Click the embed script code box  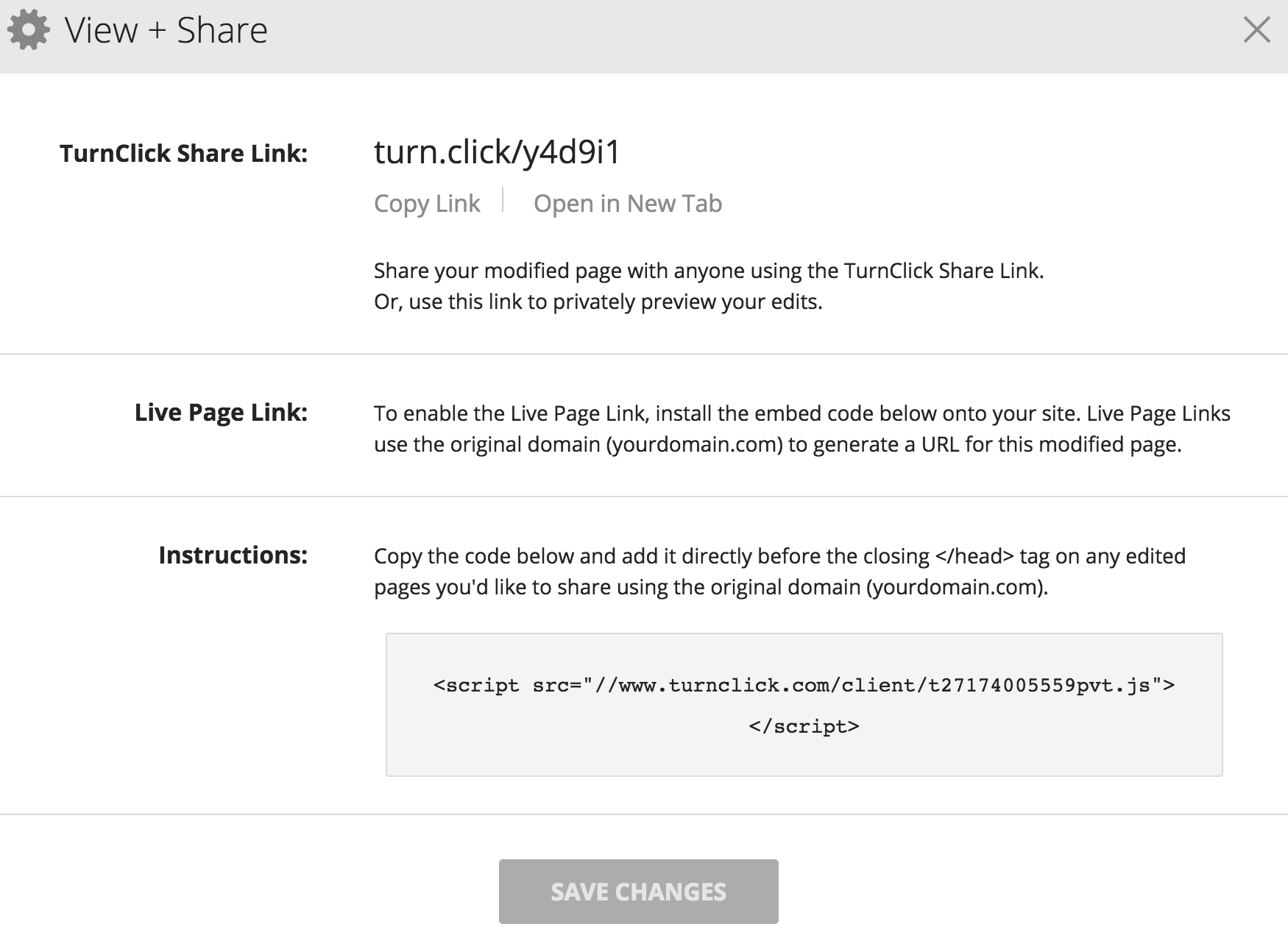pos(804,705)
